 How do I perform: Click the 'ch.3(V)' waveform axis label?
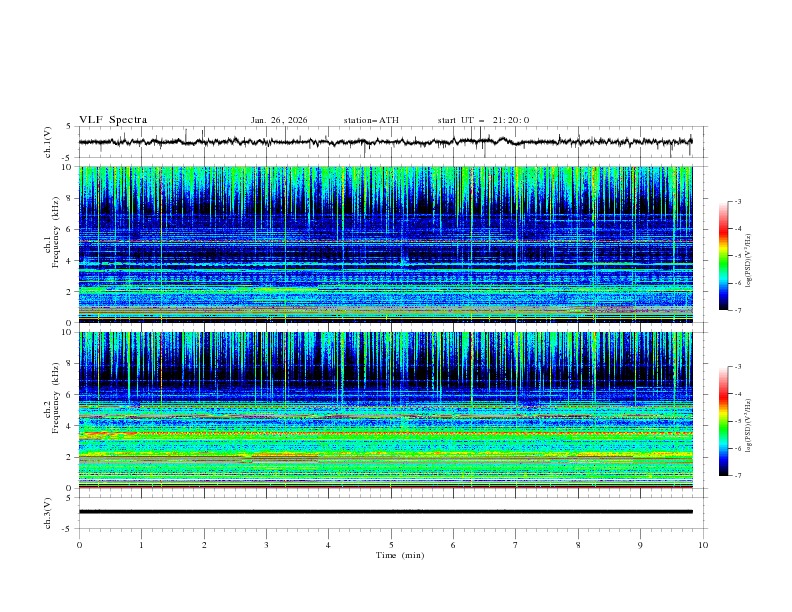point(48,513)
